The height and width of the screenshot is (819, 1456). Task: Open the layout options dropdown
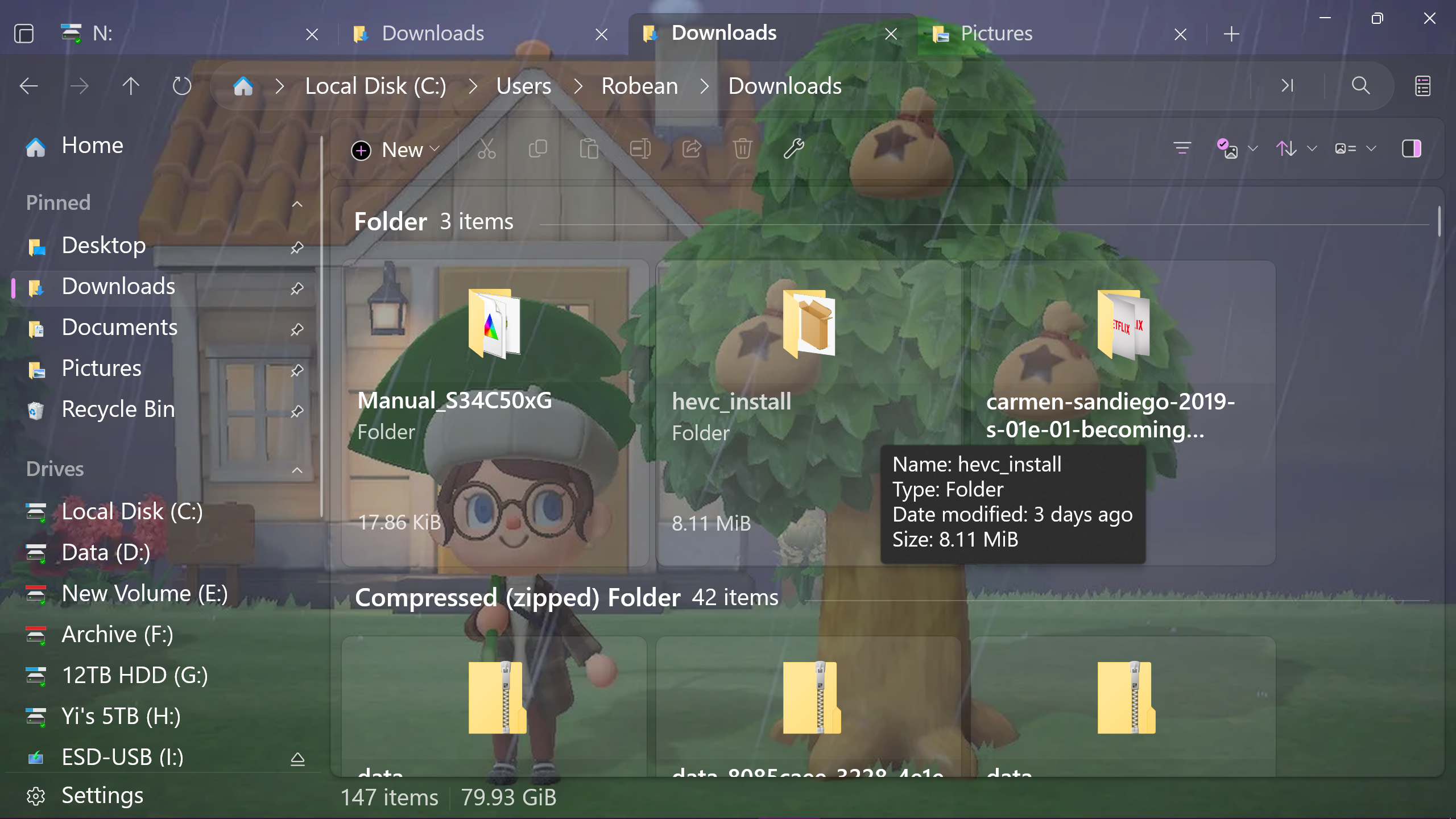coord(1355,149)
